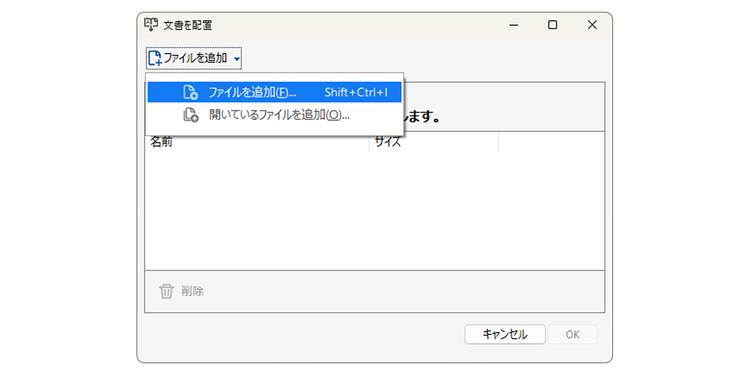Click the 名前 column header
The width and height of the screenshot is (750, 375).
pyautogui.click(x=257, y=142)
